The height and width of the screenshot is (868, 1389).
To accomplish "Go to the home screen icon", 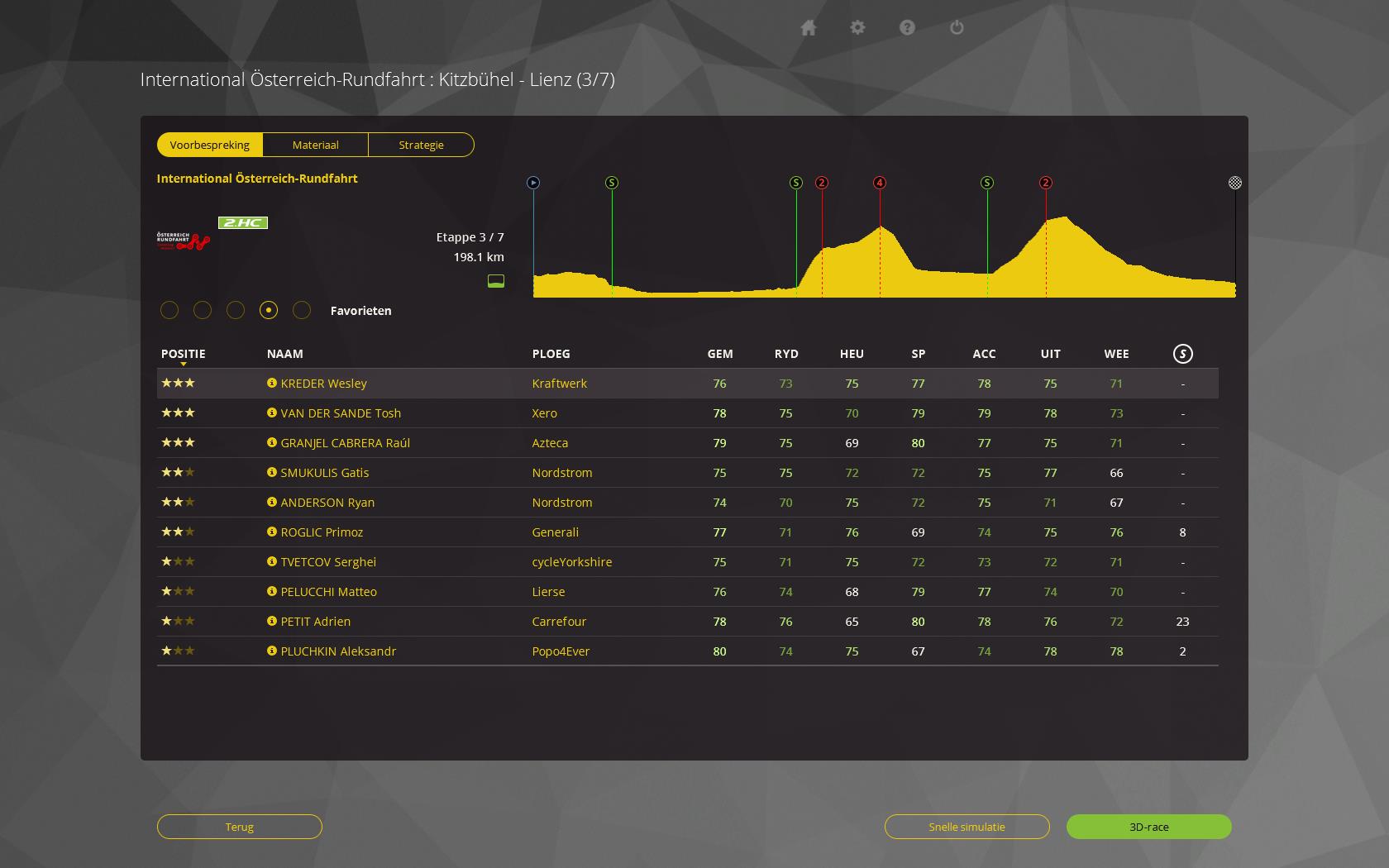I will point(809,28).
